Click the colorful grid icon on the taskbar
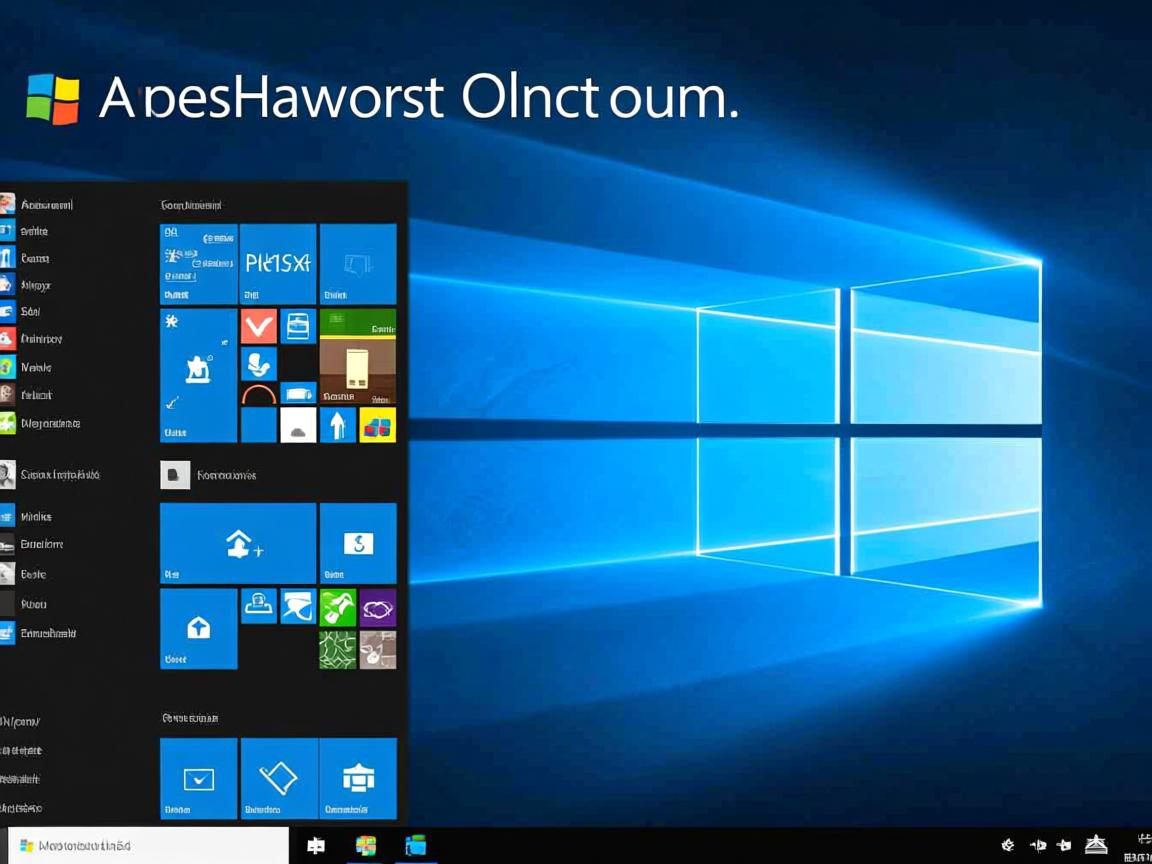 pos(366,846)
